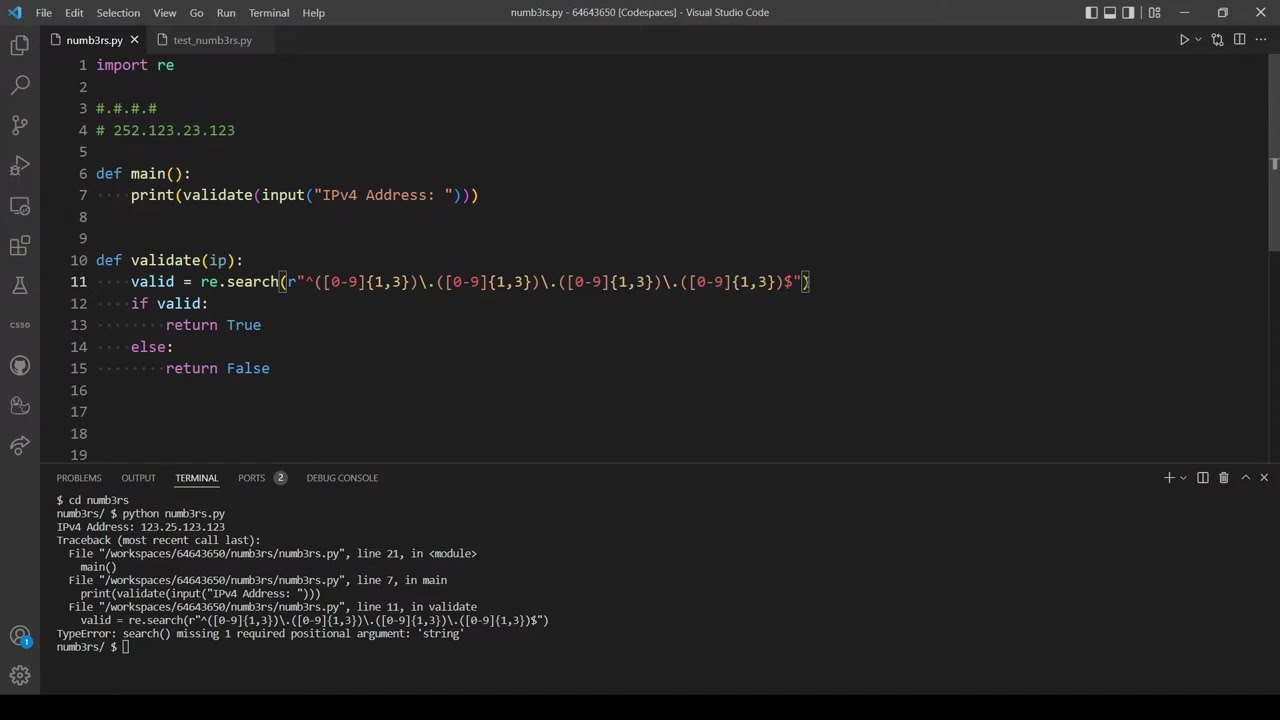This screenshot has width=1280, height=720.
Task: Open the Extensions view
Action: click(20, 245)
